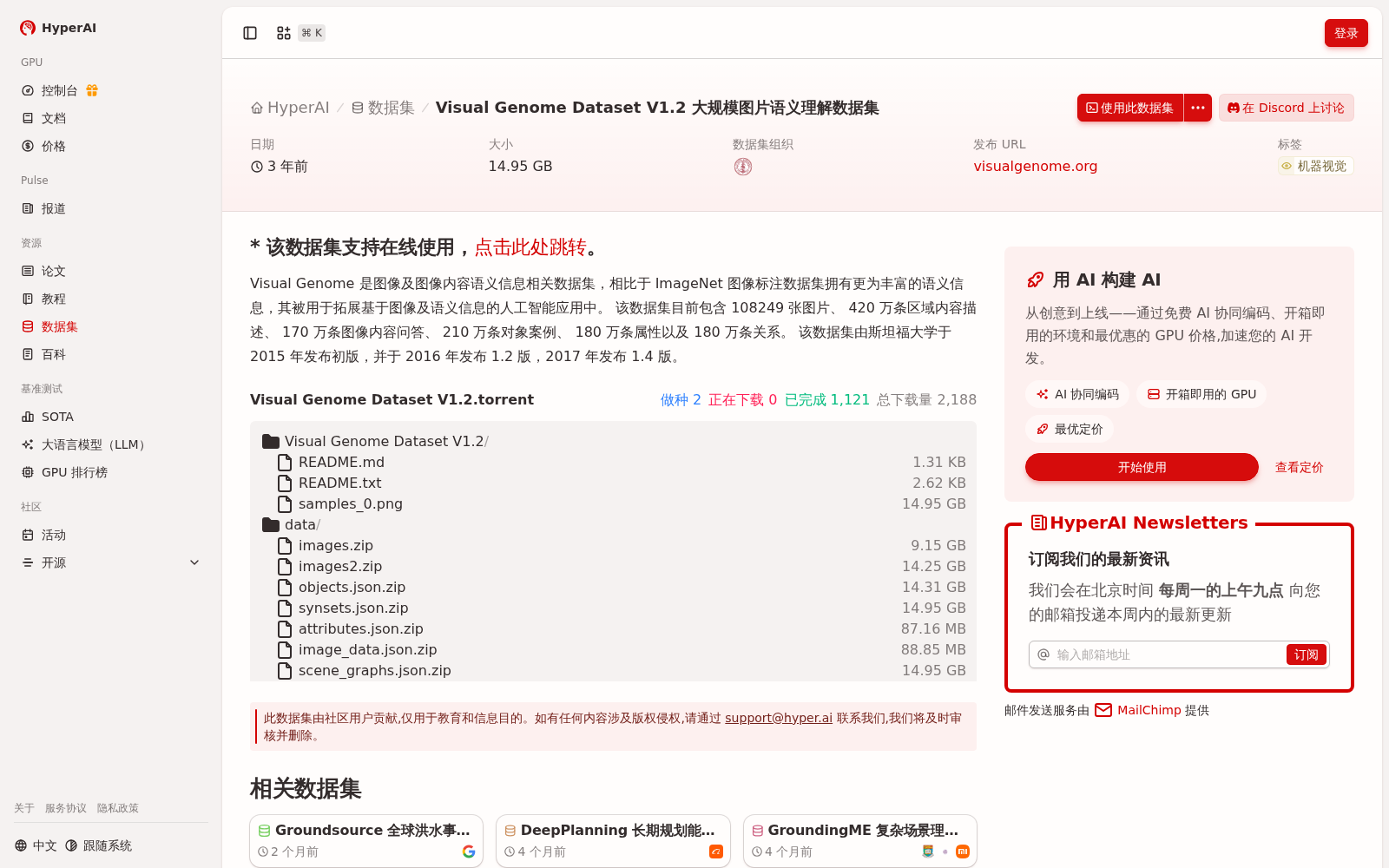
Task: Click image_data.json.zip file icon
Action: pos(284,649)
